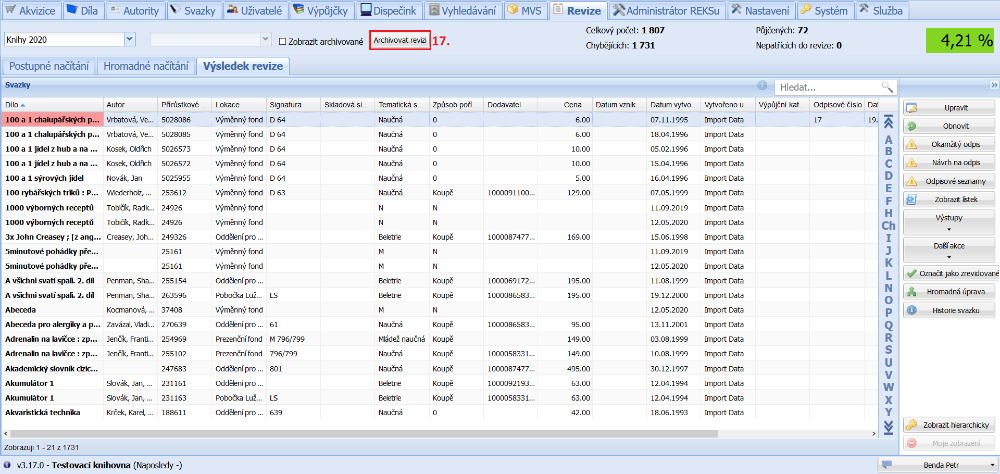Click the Archivovat revizi button

[399, 41]
